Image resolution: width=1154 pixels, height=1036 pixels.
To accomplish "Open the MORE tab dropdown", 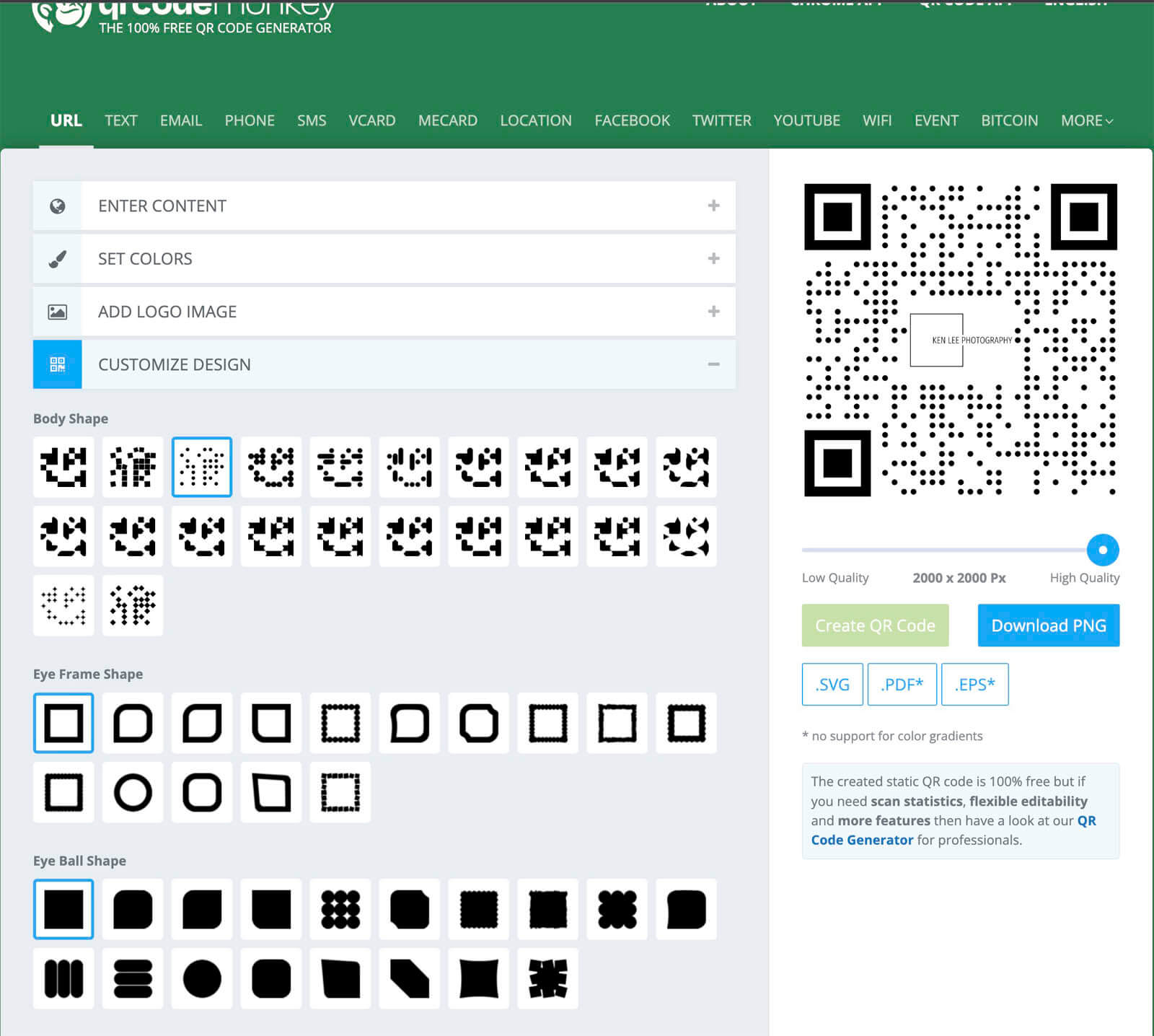I will coord(1086,120).
